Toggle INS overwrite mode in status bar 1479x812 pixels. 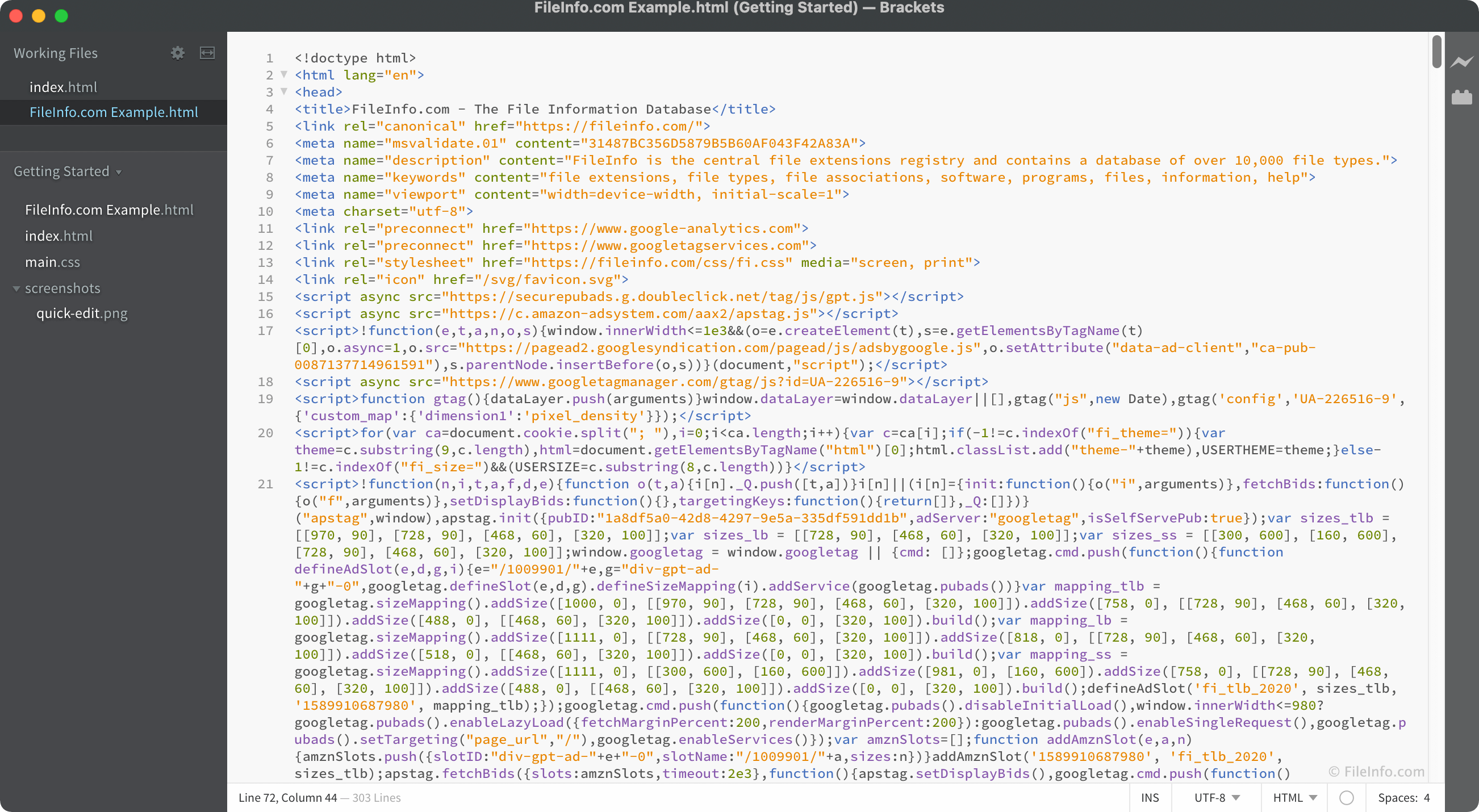[1150, 798]
